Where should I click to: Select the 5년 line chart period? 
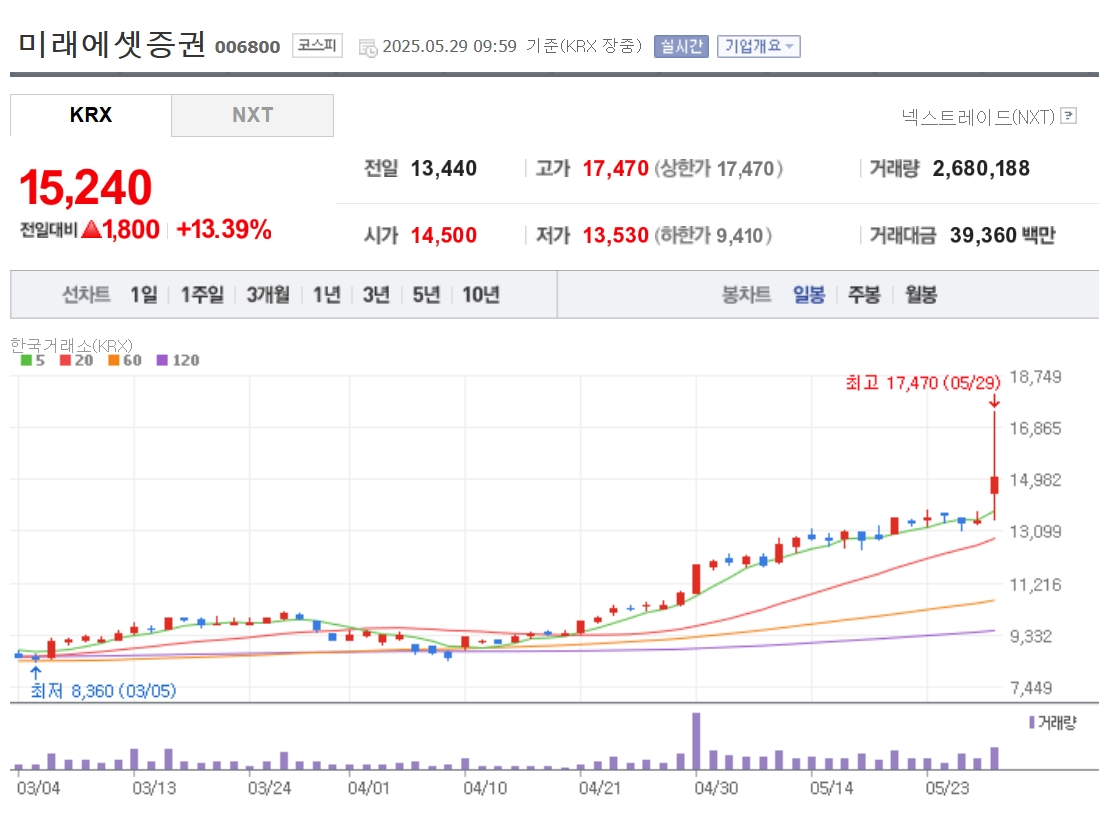click(426, 294)
